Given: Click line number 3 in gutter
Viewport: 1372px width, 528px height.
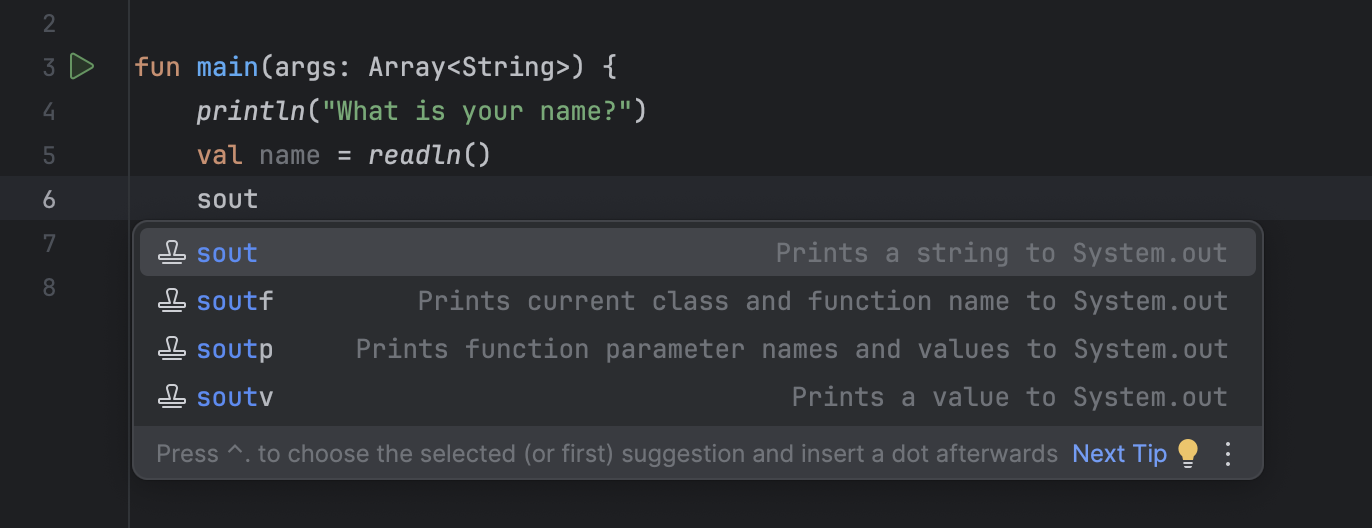Looking at the screenshot, I should pyautogui.click(x=49, y=68).
